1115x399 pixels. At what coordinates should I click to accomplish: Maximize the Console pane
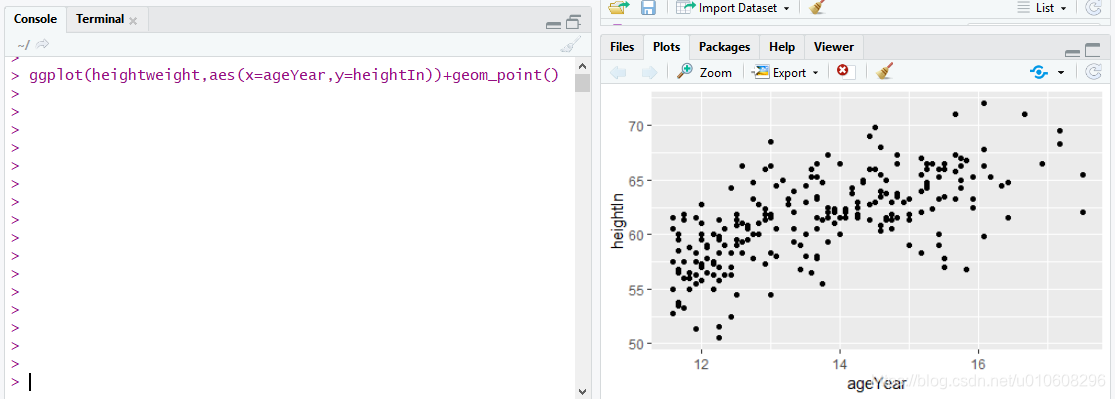pos(573,23)
